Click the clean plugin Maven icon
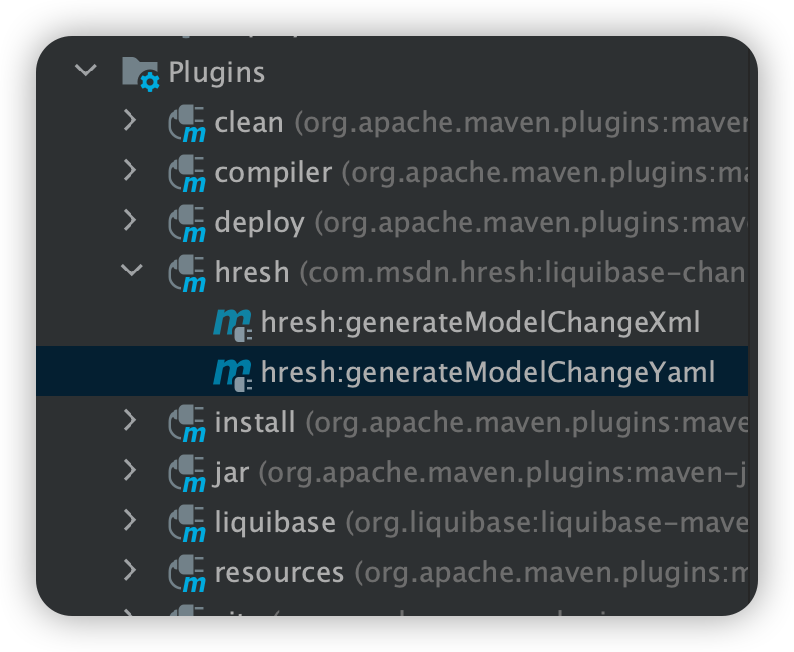The width and height of the screenshot is (794, 652). (x=187, y=124)
